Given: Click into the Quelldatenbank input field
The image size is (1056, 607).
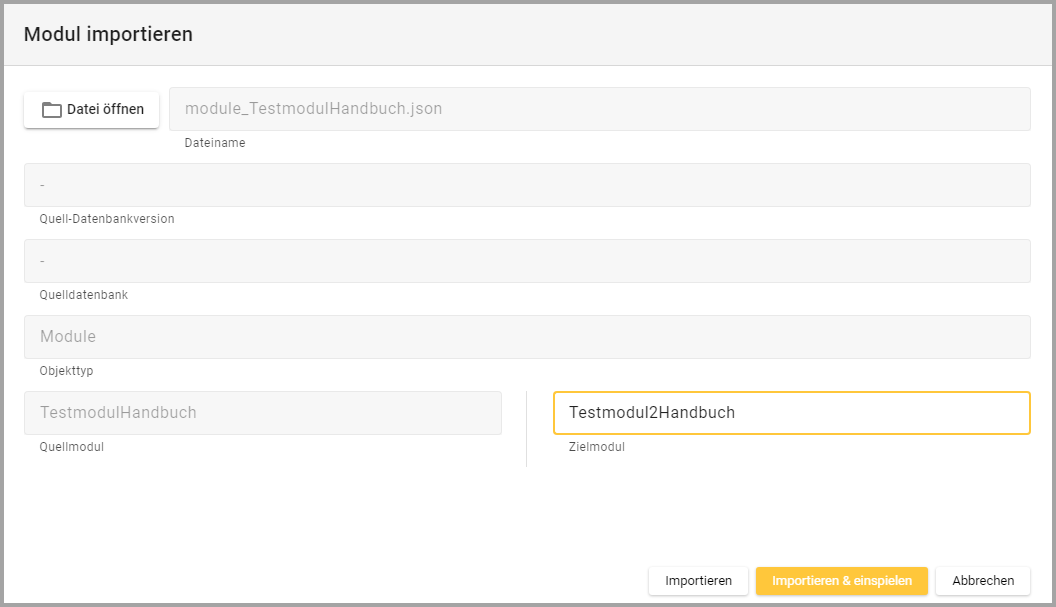Looking at the screenshot, I should (527, 261).
